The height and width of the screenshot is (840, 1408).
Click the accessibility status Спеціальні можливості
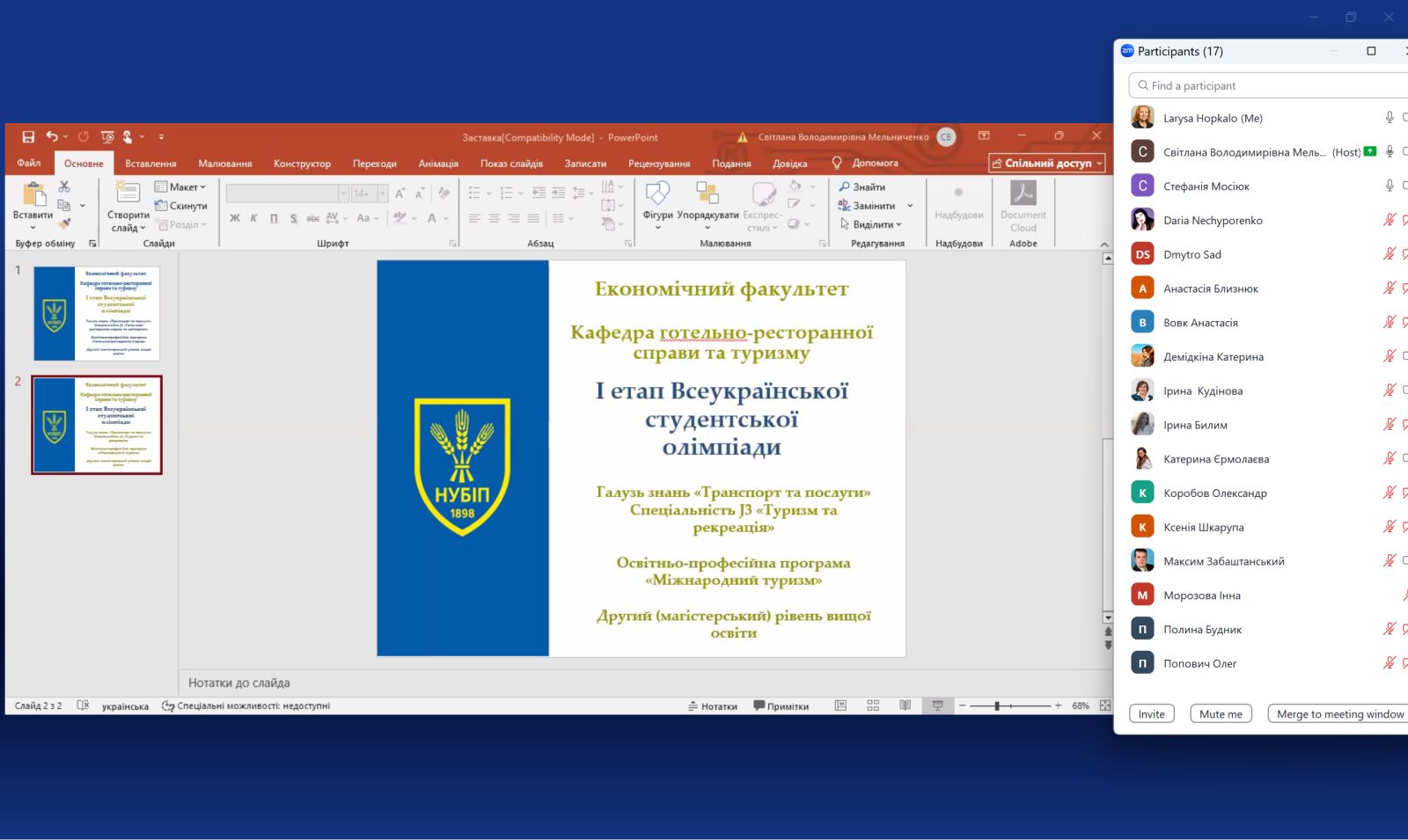click(x=246, y=706)
